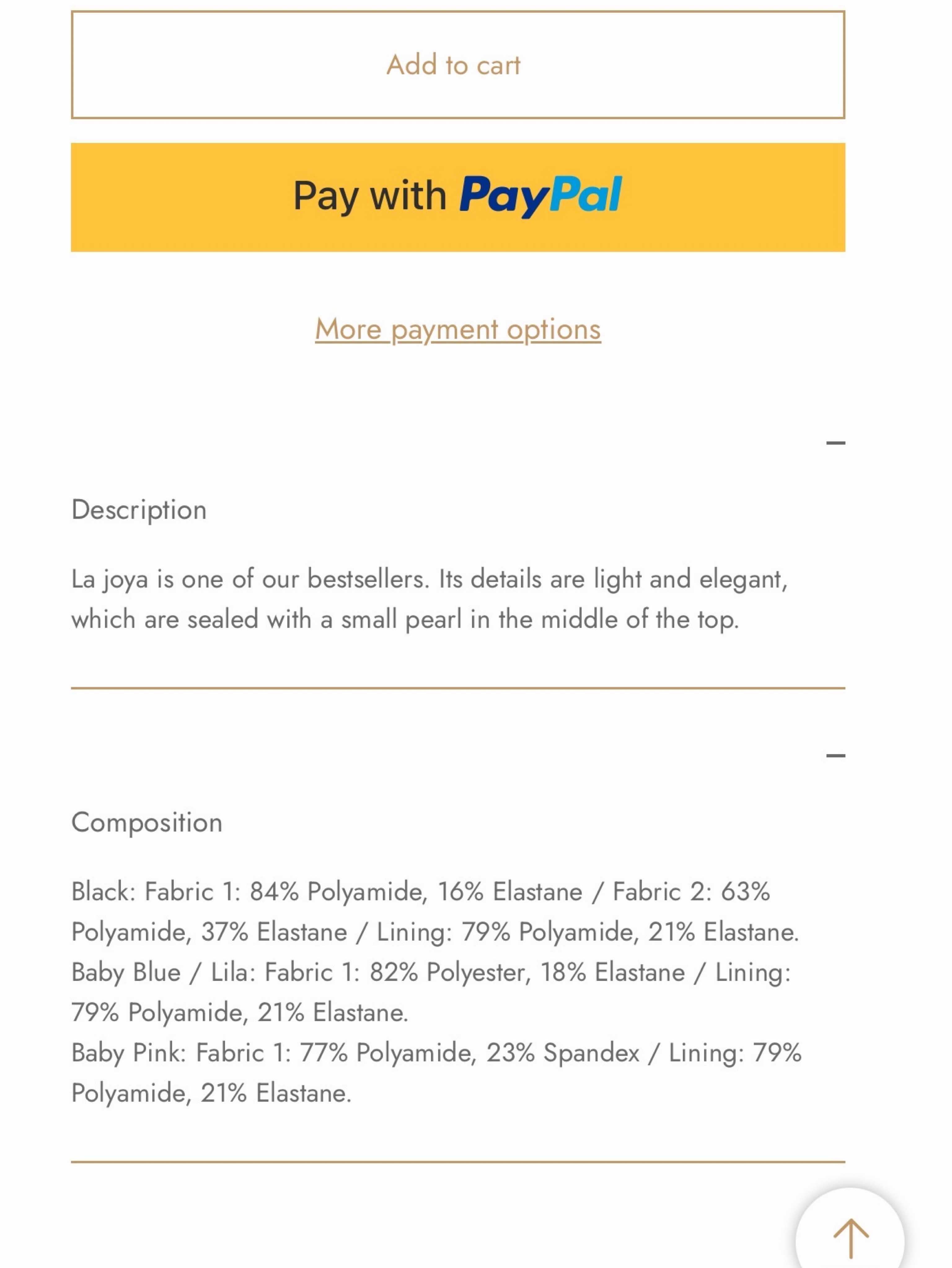Open More payment options link

(458, 330)
